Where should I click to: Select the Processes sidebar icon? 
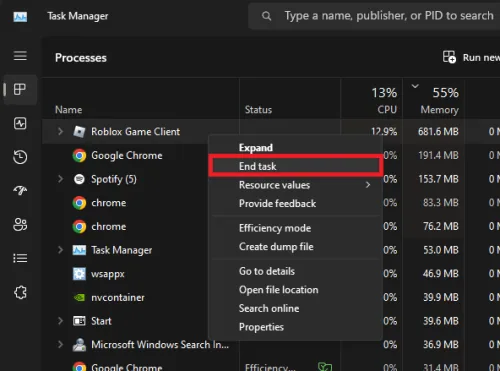pyautogui.click(x=20, y=89)
